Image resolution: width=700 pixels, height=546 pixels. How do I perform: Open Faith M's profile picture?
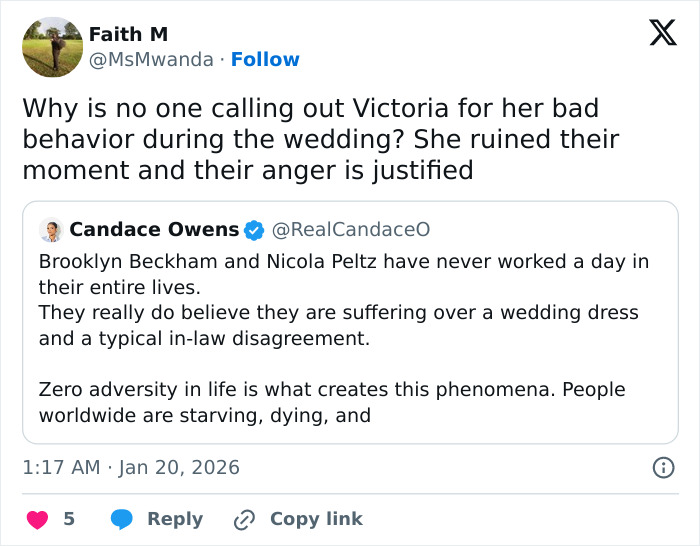point(52,47)
